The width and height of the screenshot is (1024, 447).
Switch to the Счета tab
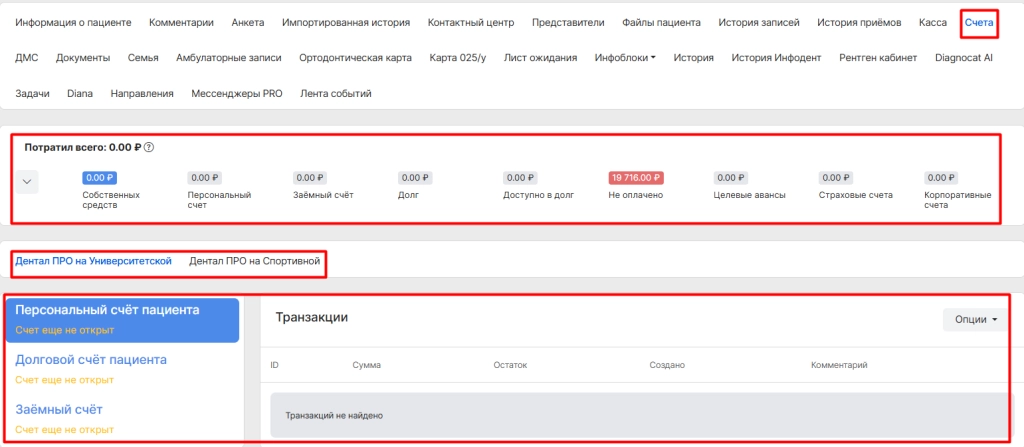[979, 22]
